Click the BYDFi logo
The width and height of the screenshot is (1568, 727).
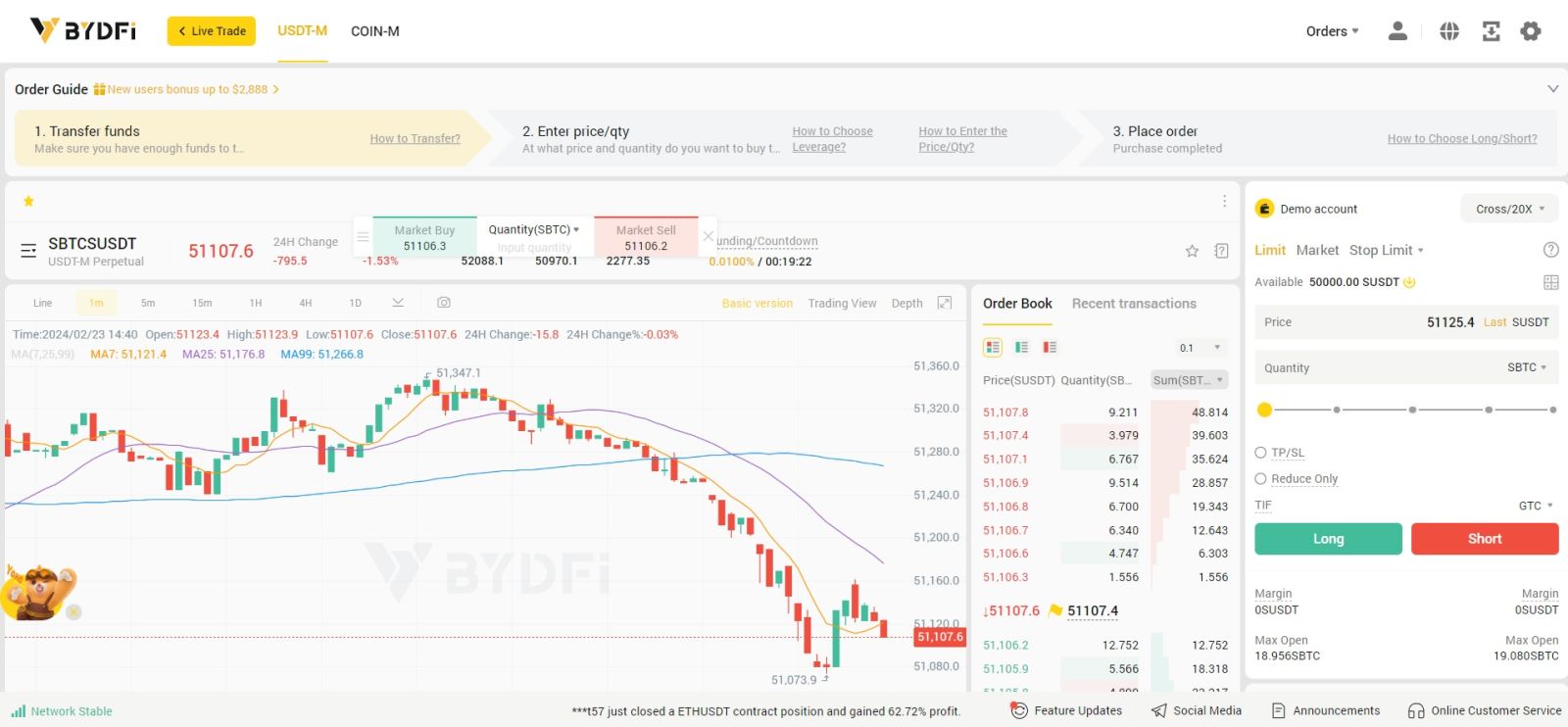(83, 30)
